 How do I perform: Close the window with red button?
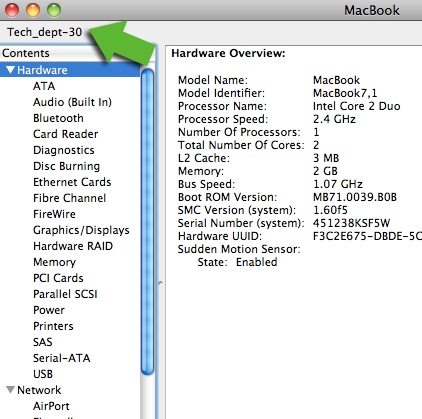coord(12,10)
